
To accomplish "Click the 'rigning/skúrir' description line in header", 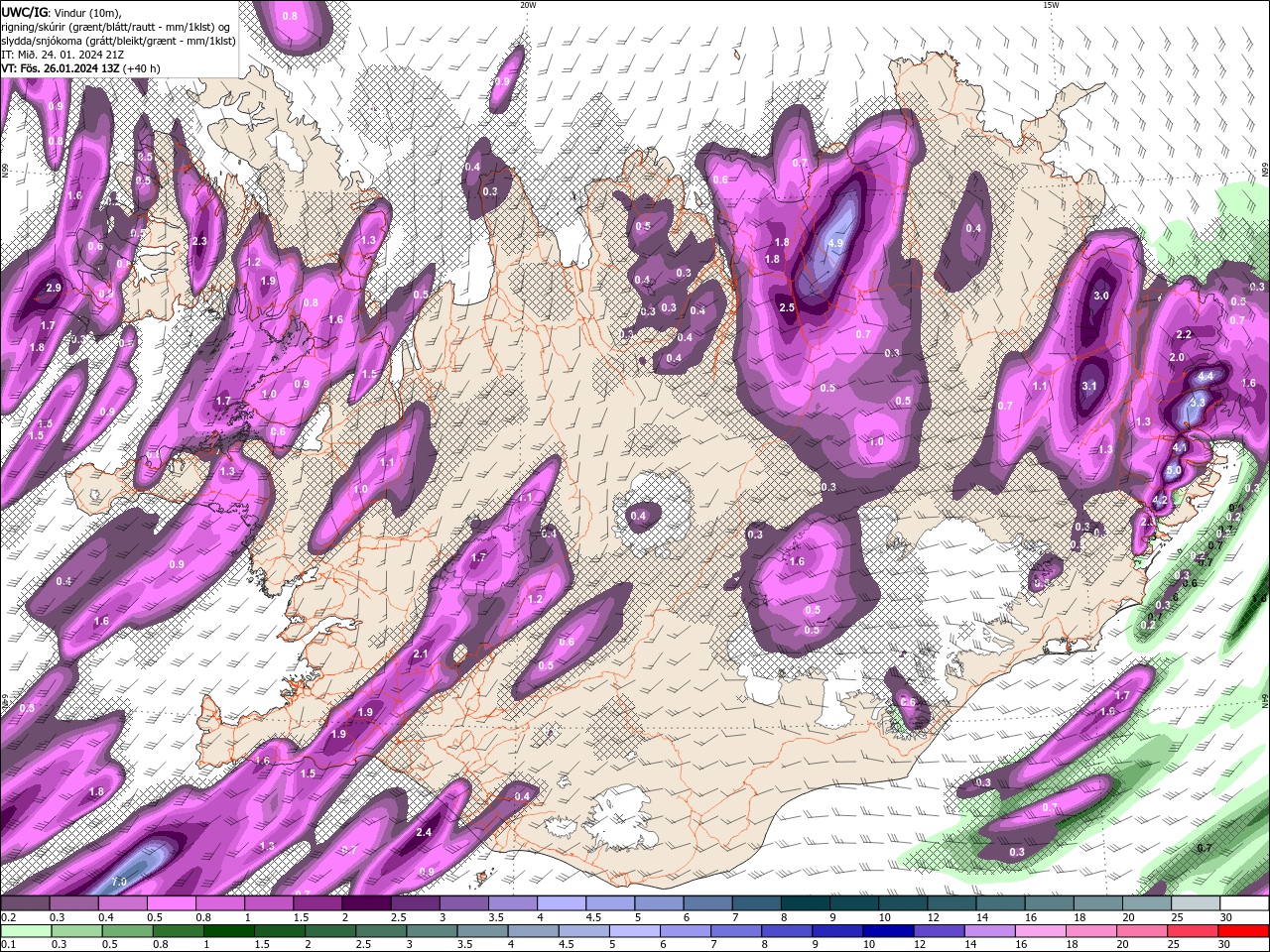I will (x=117, y=27).
